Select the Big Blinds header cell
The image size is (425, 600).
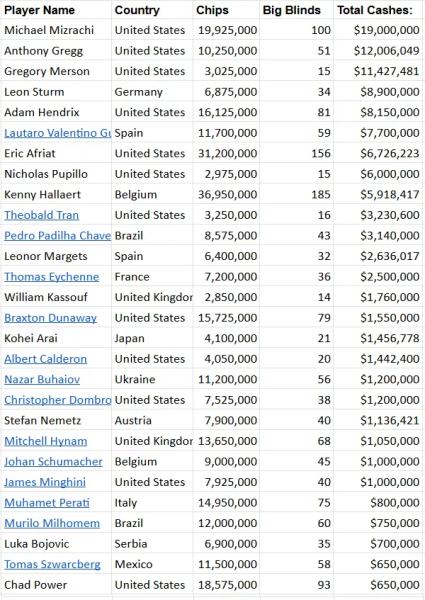tap(296, 10)
